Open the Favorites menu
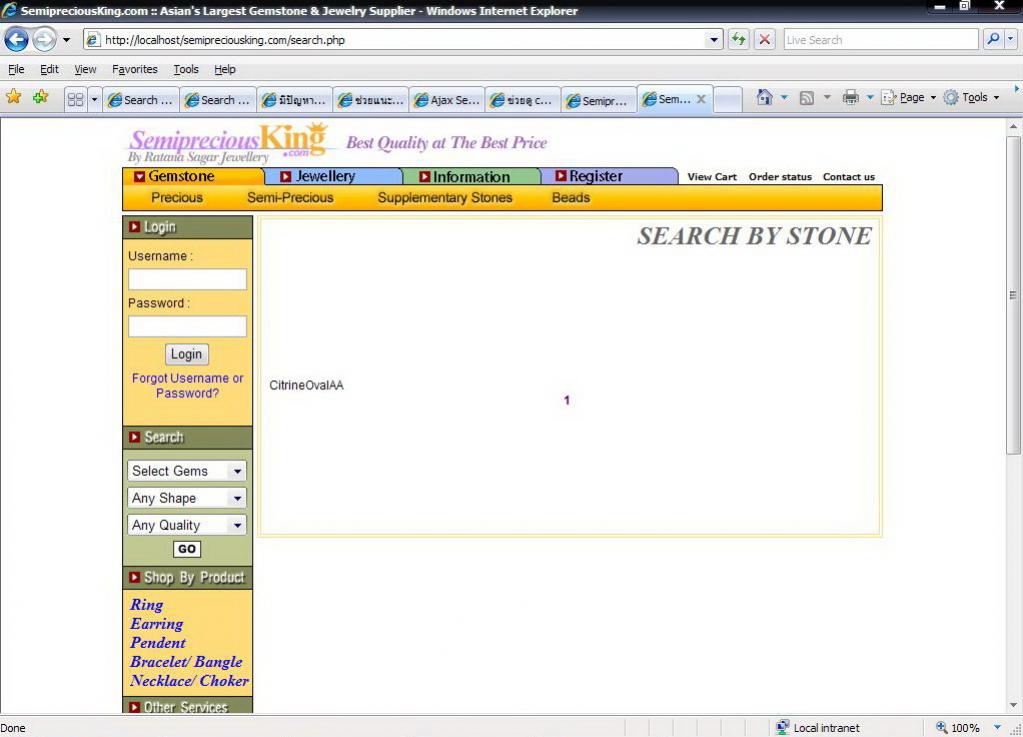The height and width of the screenshot is (737, 1023). point(134,69)
